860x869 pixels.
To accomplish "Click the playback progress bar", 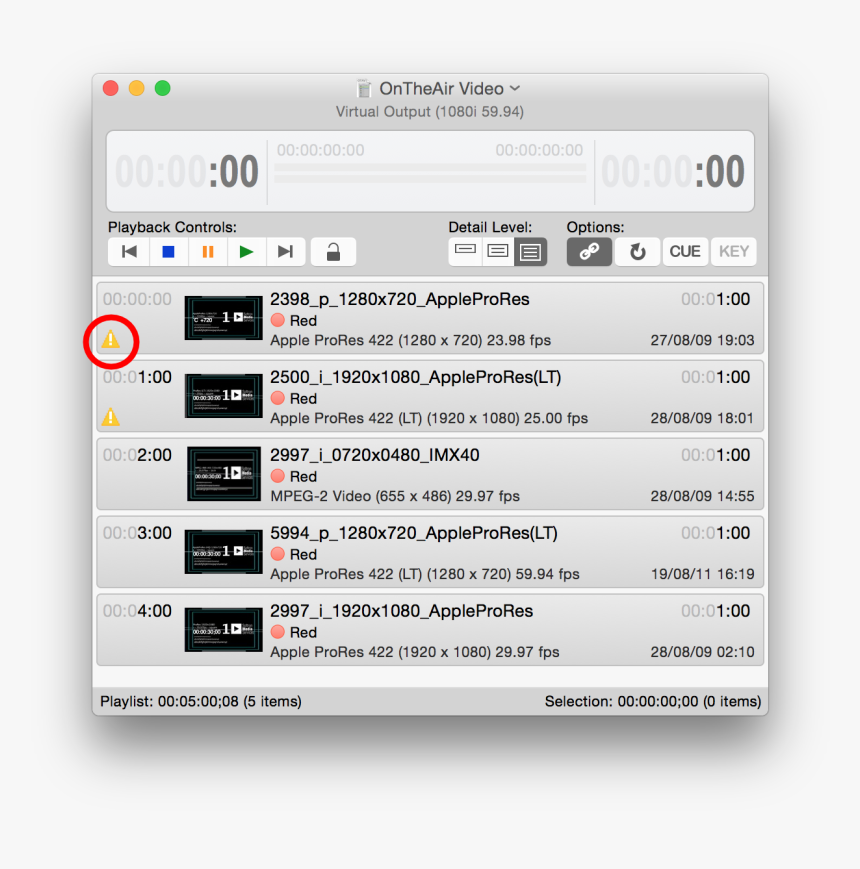I will (x=430, y=173).
